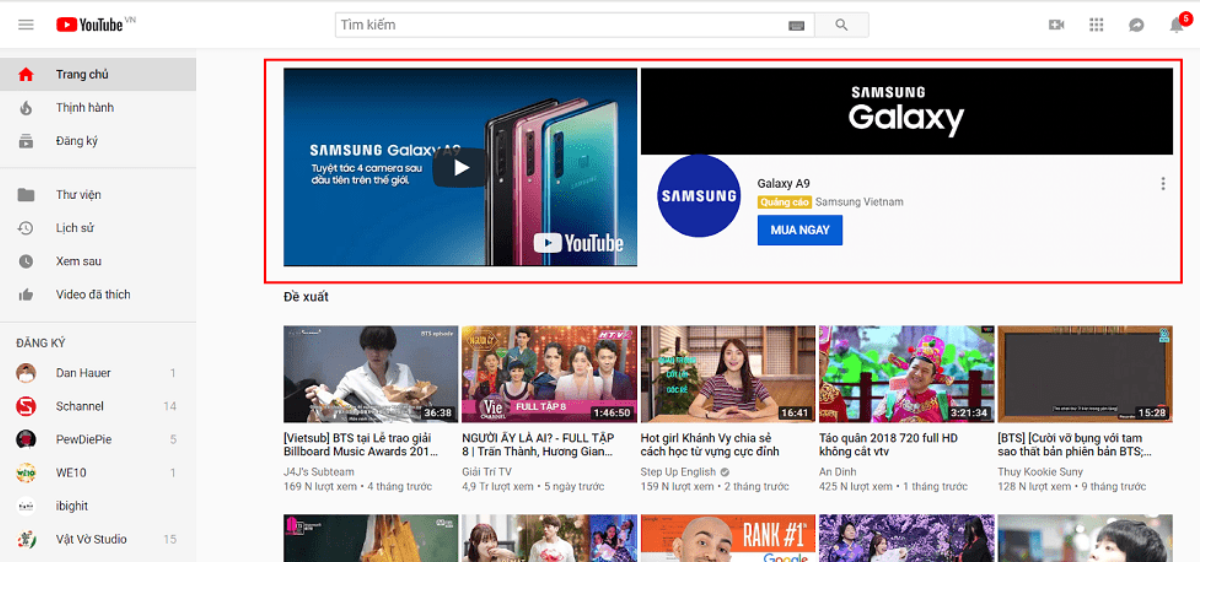Open Thư viện in the sidebar
1212x594 pixels.
pos(98,195)
